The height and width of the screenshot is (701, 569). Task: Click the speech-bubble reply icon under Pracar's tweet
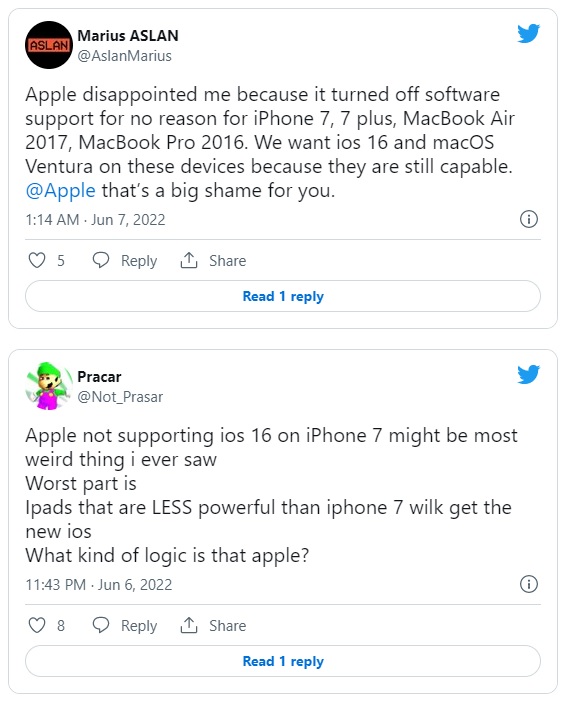tap(101, 625)
